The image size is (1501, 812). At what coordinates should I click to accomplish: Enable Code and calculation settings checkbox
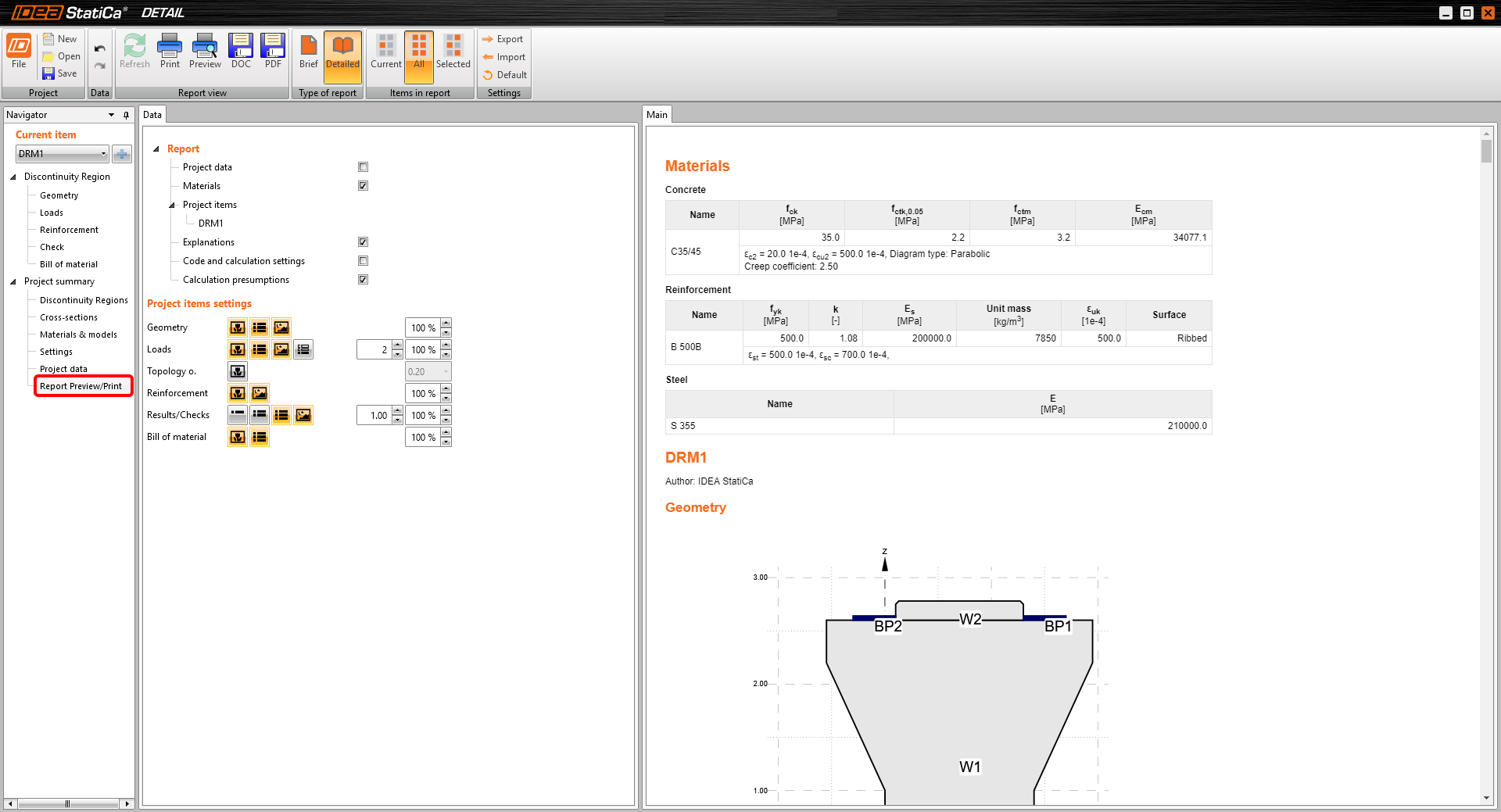tap(363, 261)
